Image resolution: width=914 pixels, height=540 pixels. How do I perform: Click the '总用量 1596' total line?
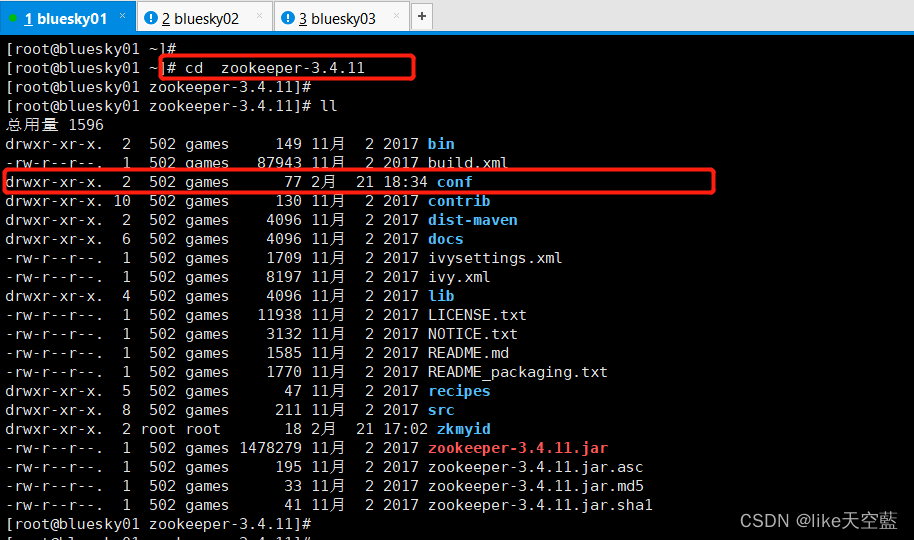pyautogui.click(x=55, y=125)
